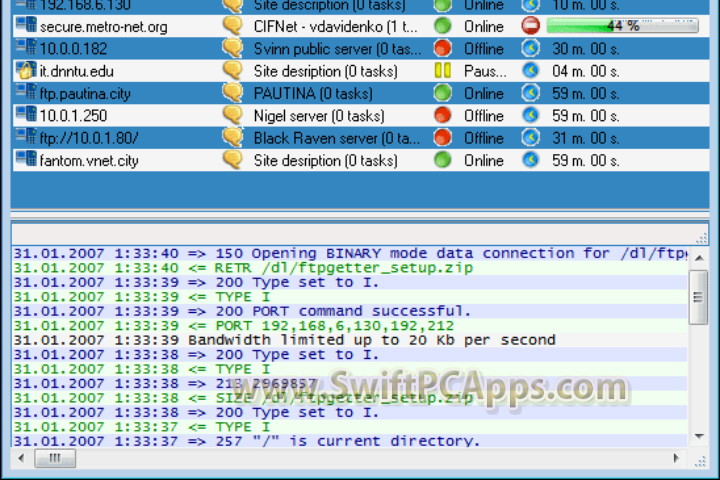Click the horizontal scroll left arrow
Viewport: 720px width, 480px height.
(x=21, y=458)
